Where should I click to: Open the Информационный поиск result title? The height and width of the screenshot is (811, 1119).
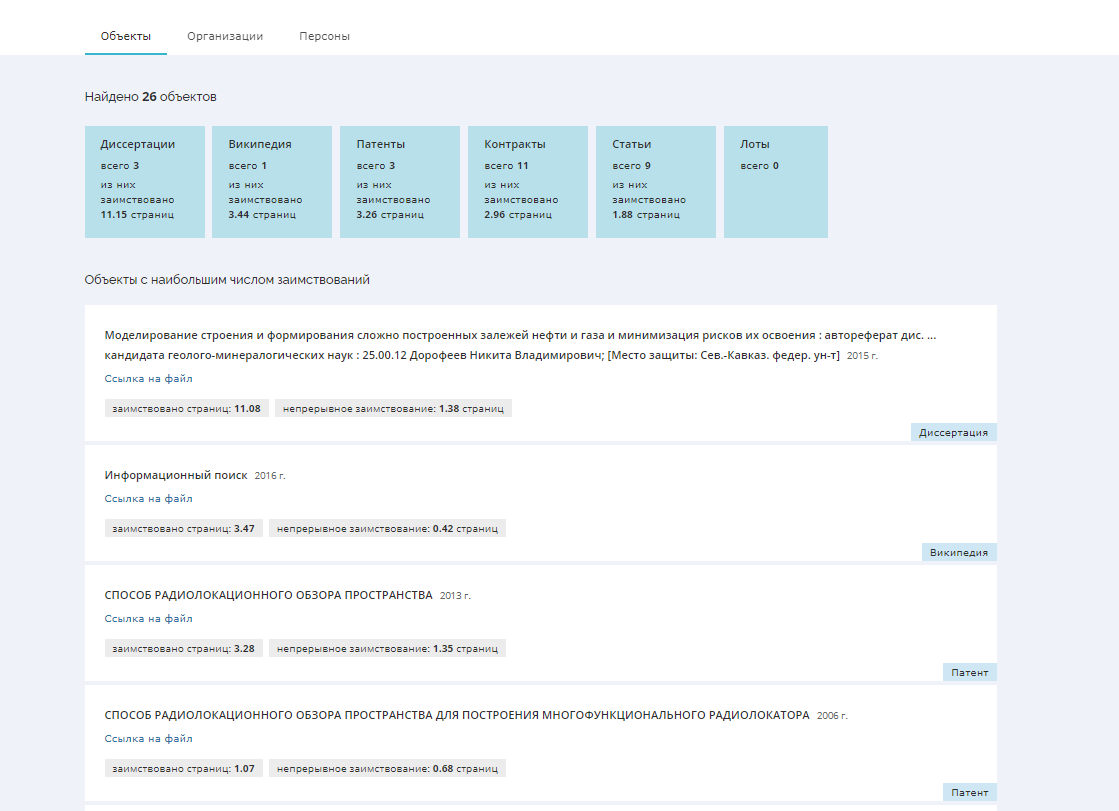[x=175, y=475]
